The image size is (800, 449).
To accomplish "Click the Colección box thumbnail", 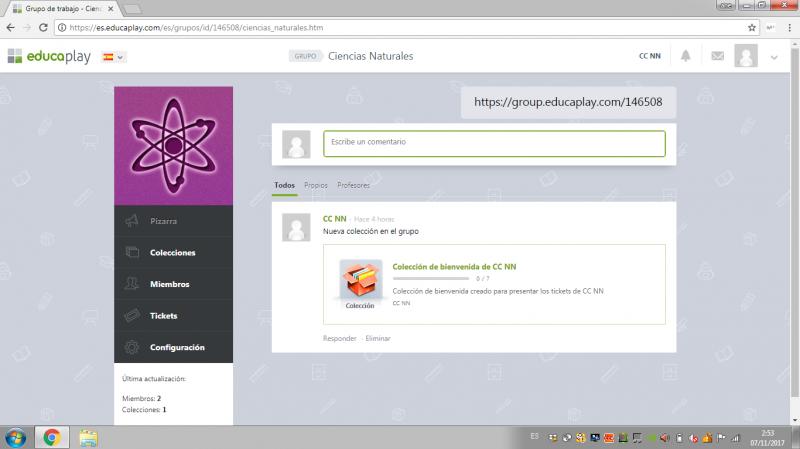I will pyautogui.click(x=360, y=281).
